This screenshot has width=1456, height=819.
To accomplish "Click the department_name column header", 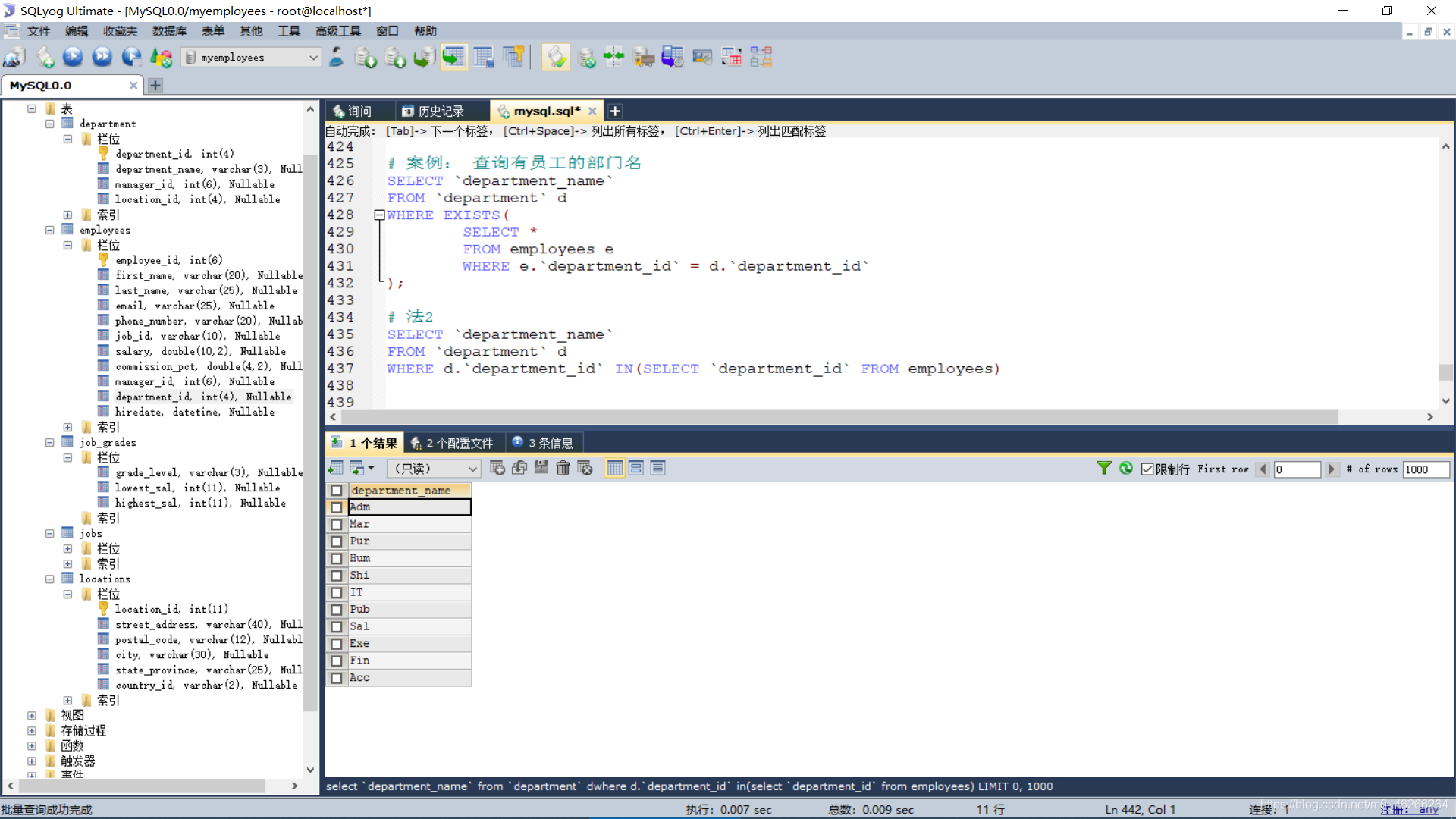I will [409, 491].
